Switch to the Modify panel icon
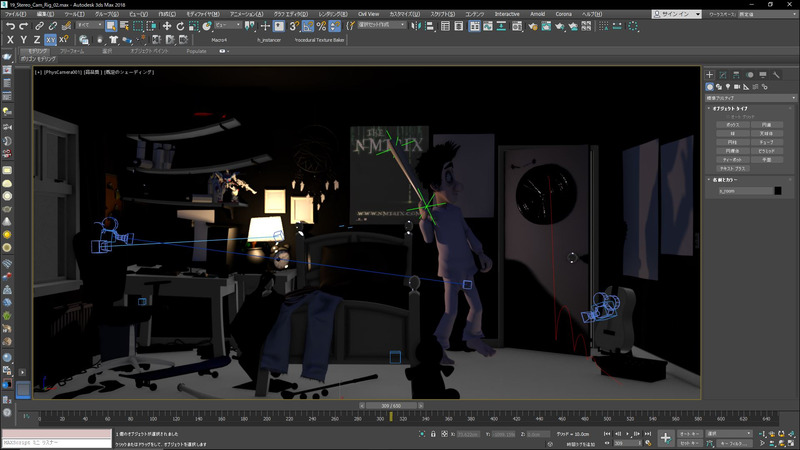 [x=723, y=75]
